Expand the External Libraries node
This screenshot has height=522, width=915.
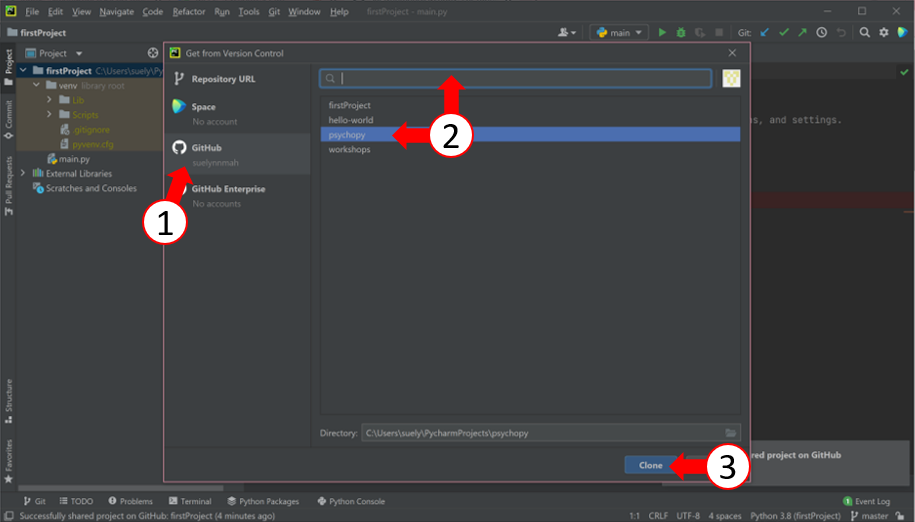point(24,173)
